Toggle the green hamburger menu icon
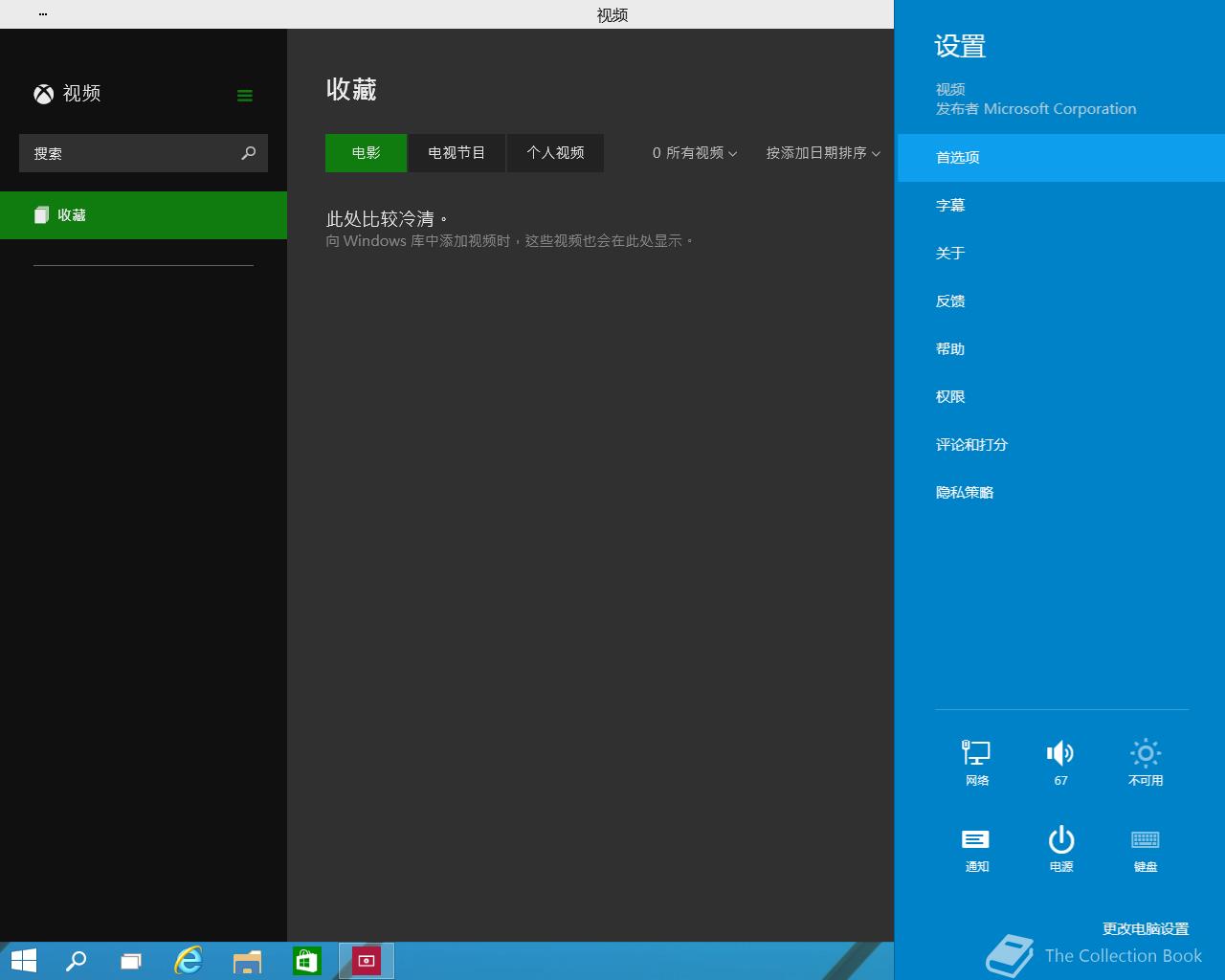 click(x=245, y=95)
